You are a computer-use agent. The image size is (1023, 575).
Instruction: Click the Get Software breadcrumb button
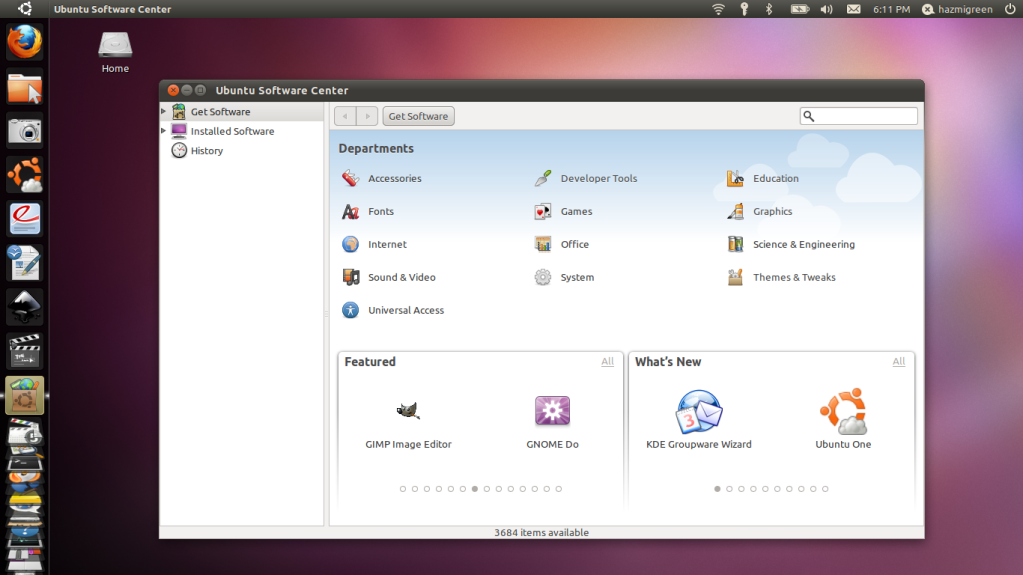(418, 116)
